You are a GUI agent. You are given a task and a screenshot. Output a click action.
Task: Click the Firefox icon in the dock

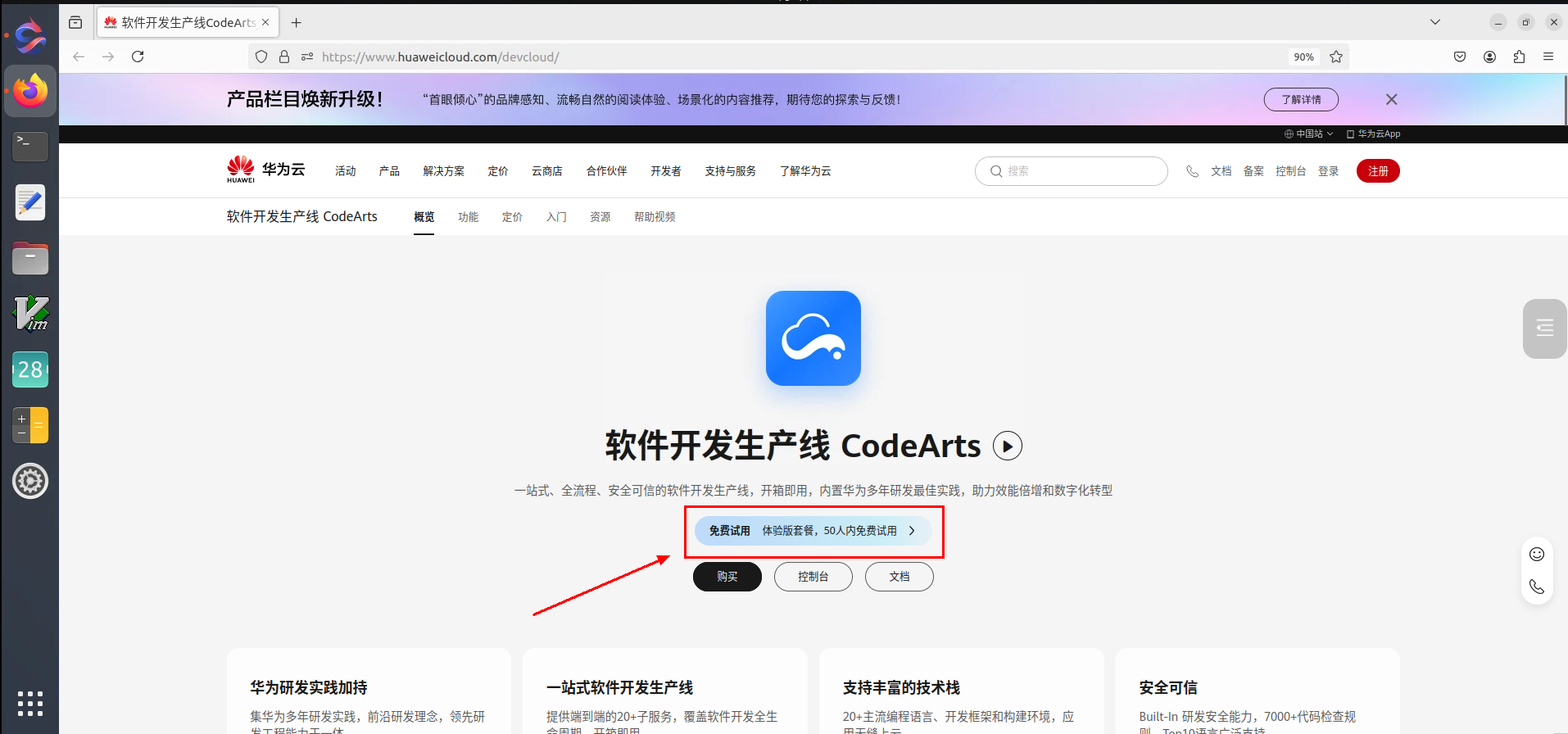pyautogui.click(x=30, y=90)
